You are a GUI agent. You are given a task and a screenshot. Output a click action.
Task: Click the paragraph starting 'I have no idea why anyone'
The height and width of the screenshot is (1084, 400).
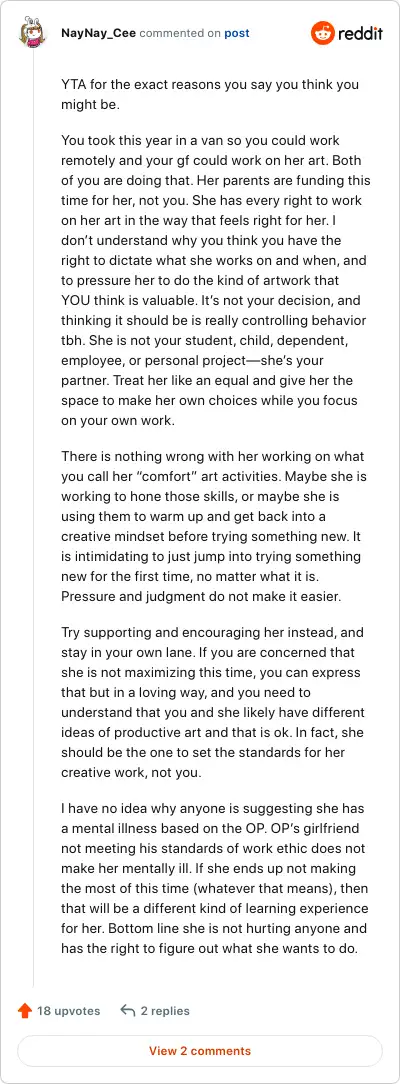point(215,878)
